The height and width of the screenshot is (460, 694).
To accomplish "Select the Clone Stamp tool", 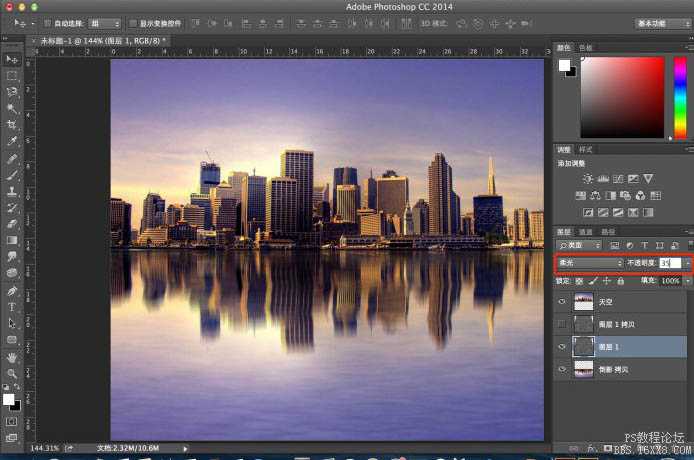I will pos(12,191).
